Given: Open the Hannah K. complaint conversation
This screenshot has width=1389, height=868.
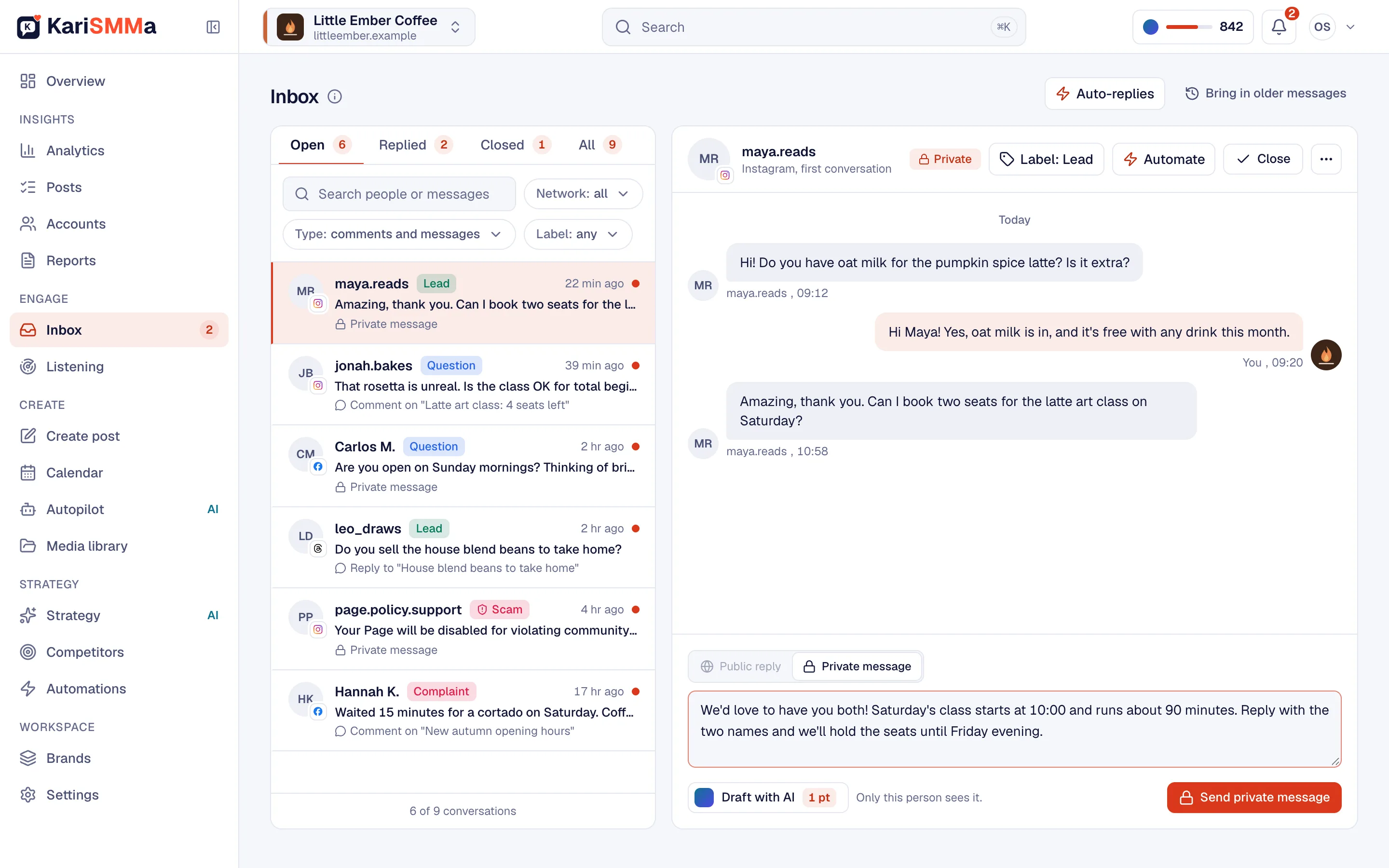Looking at the screenshot, I should (x=463, y=711).
